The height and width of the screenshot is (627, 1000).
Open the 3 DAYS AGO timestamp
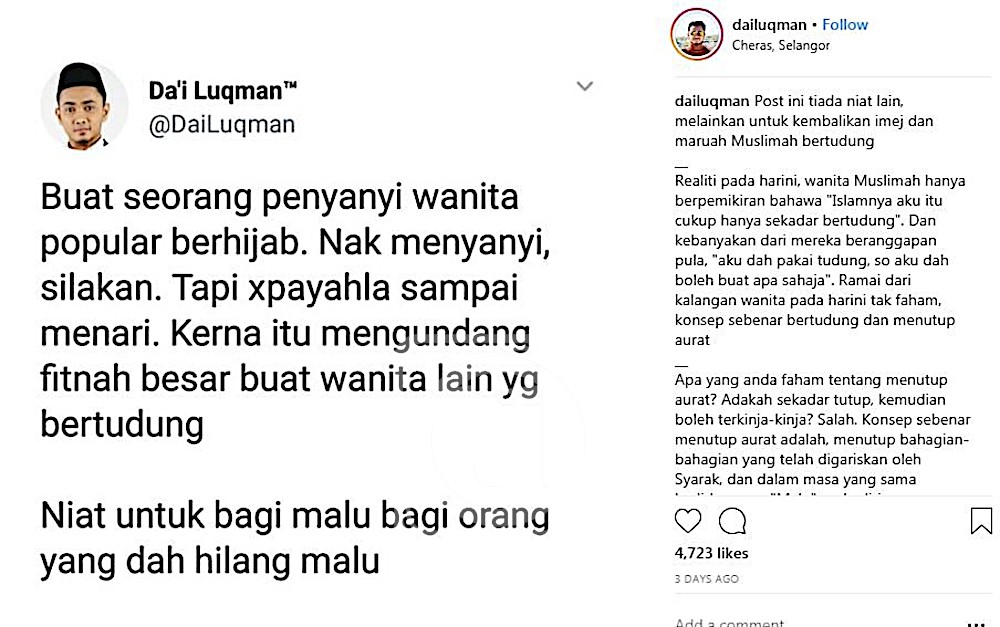point(707,579)
